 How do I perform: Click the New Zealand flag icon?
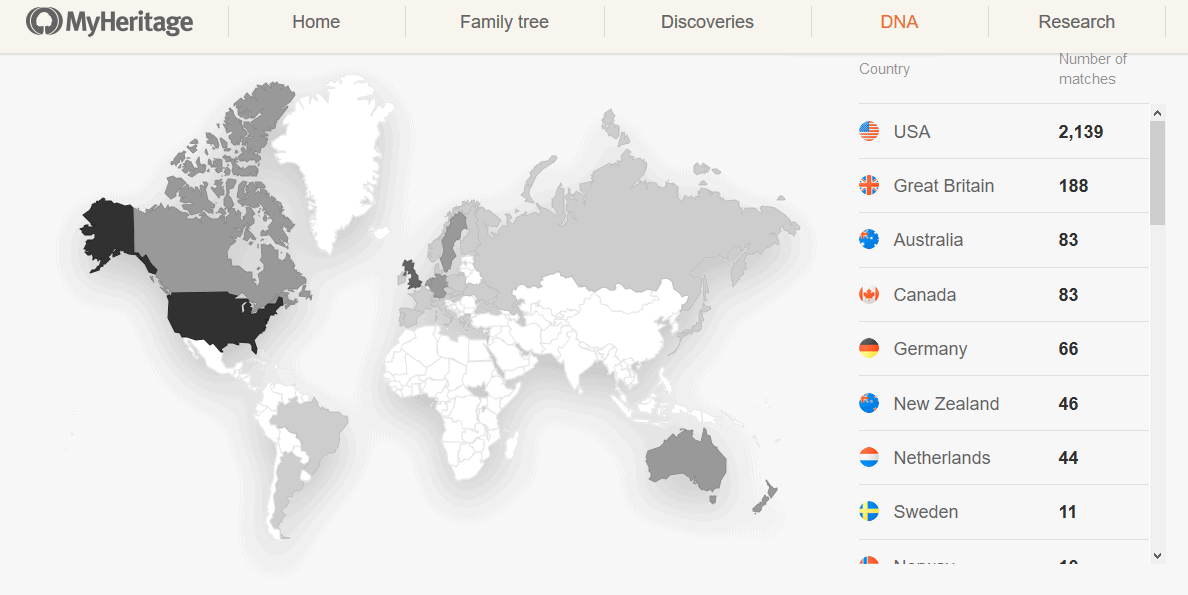[869, 403]
